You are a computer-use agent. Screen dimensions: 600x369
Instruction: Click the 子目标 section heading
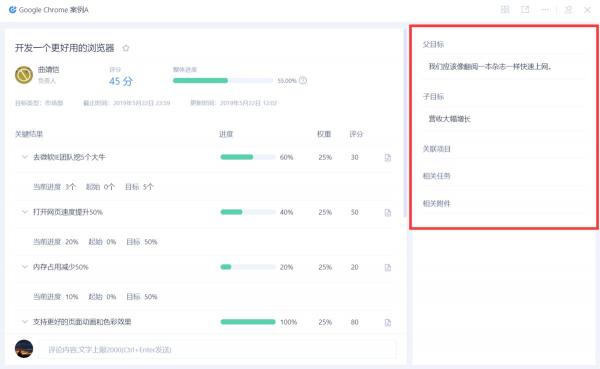[x=433, y=96]
